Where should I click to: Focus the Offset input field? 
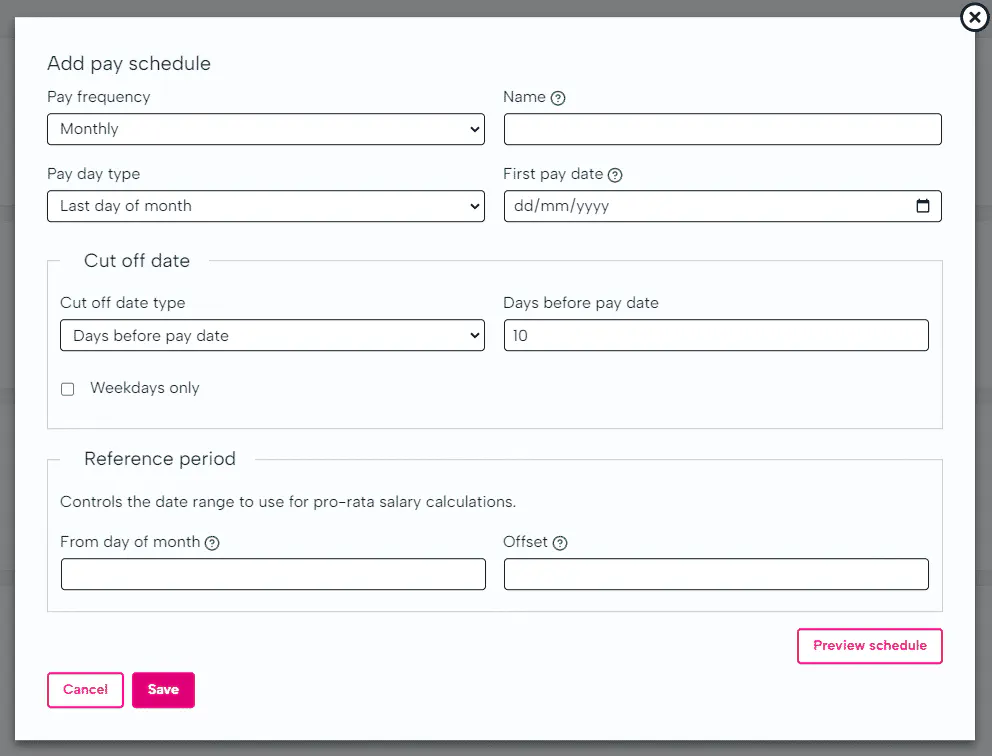[x=715, y=574]
